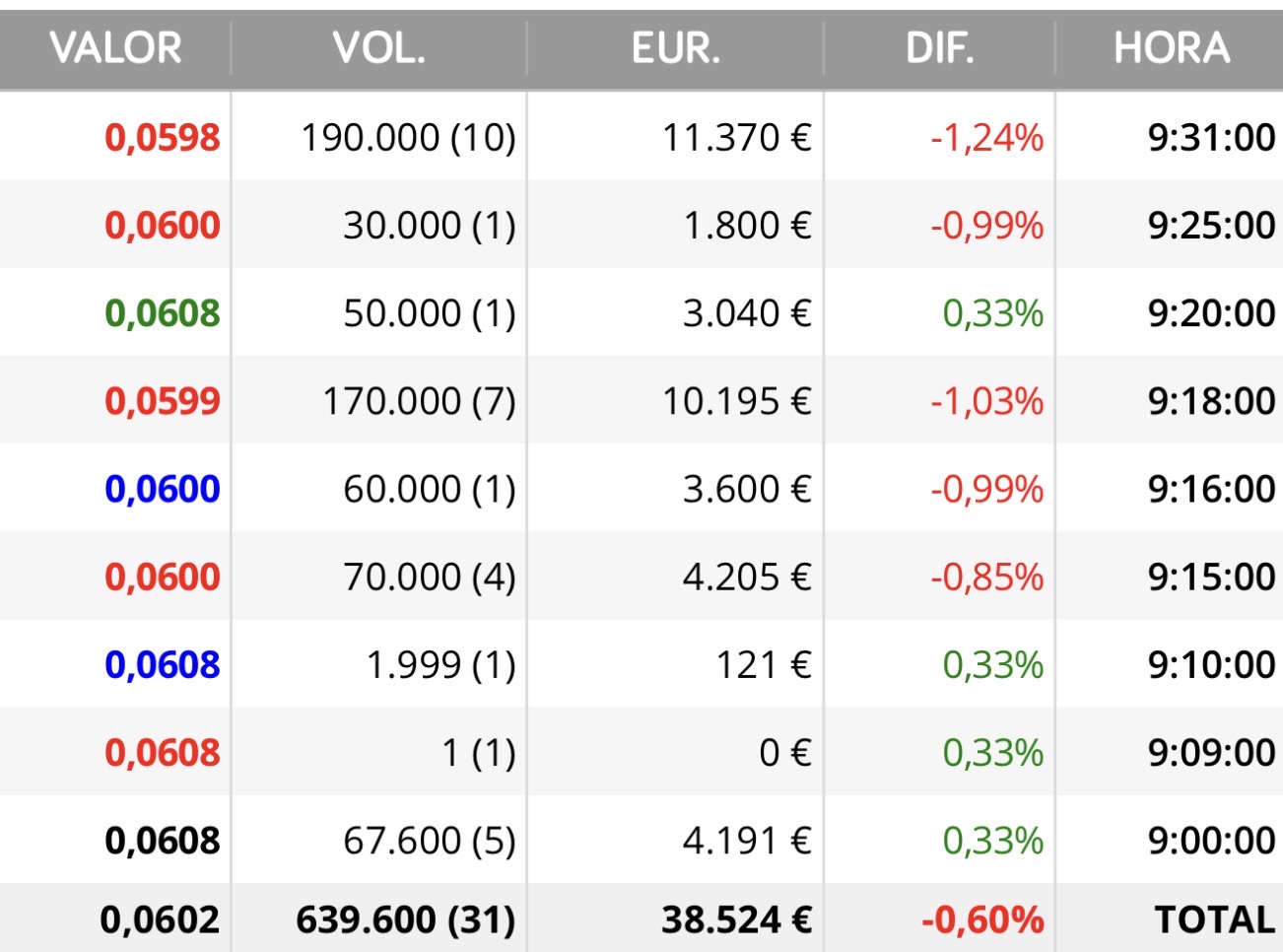Select the total -0,60% difference

click(982, 919)
